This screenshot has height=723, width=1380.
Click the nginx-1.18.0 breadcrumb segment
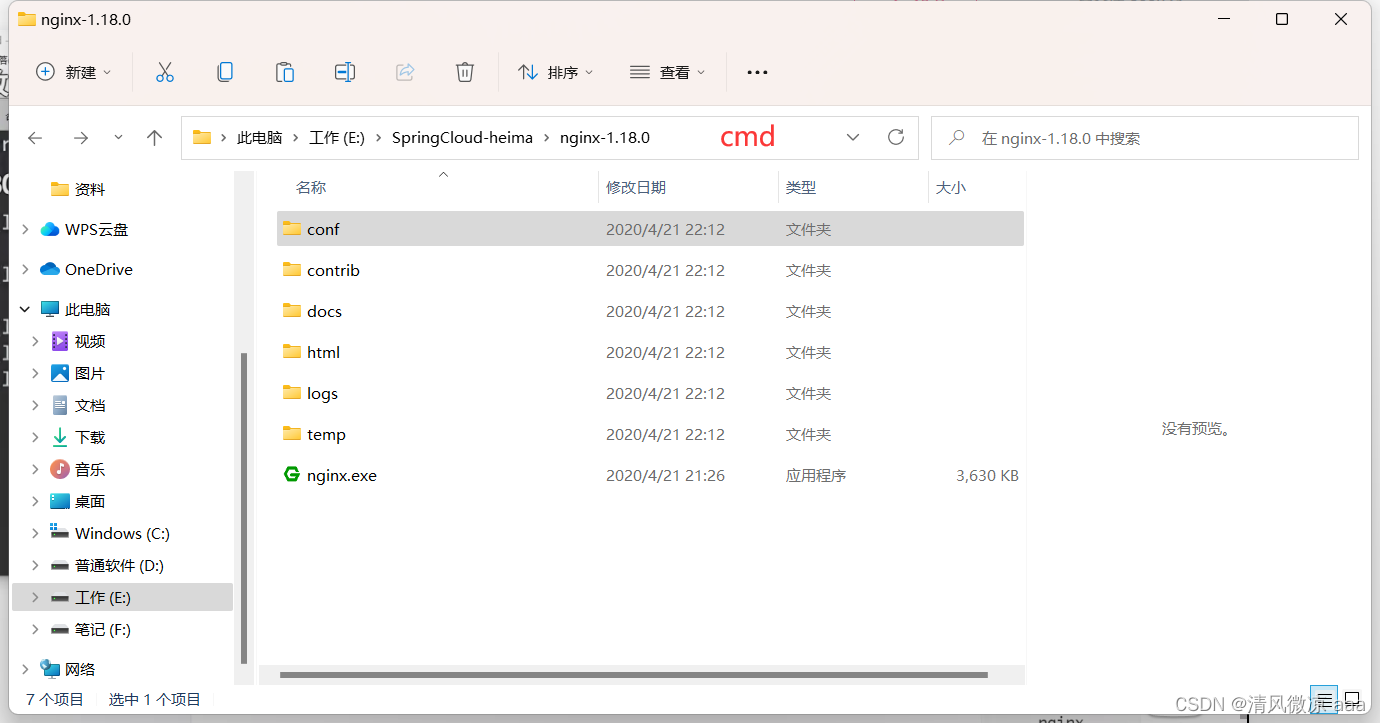point(605,138)
